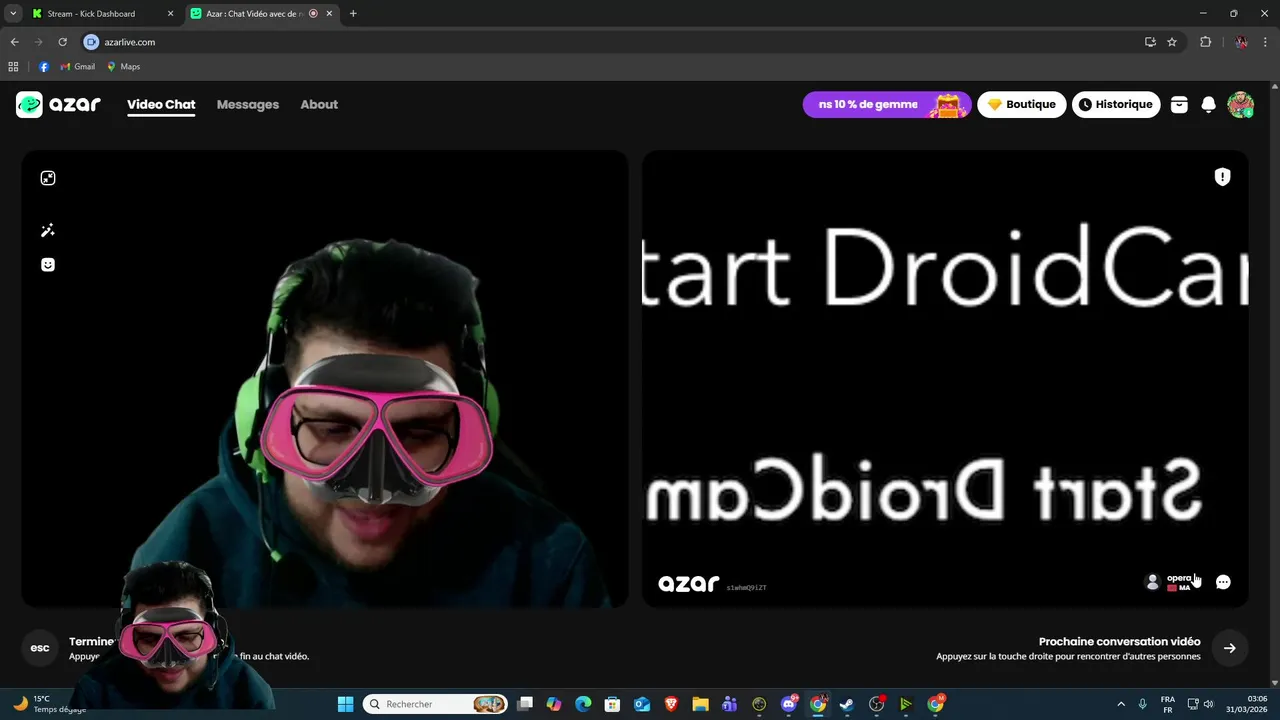
Task: Click 'Prochaine conversation vidéo' label
Action: point(1119,642)
